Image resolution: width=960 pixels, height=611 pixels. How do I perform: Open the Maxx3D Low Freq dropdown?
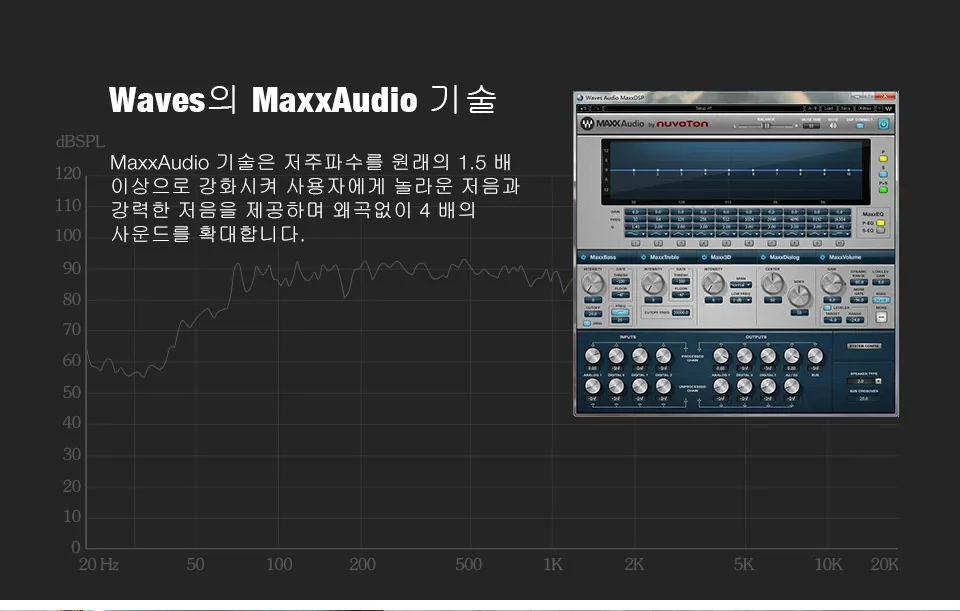(741, 300)
